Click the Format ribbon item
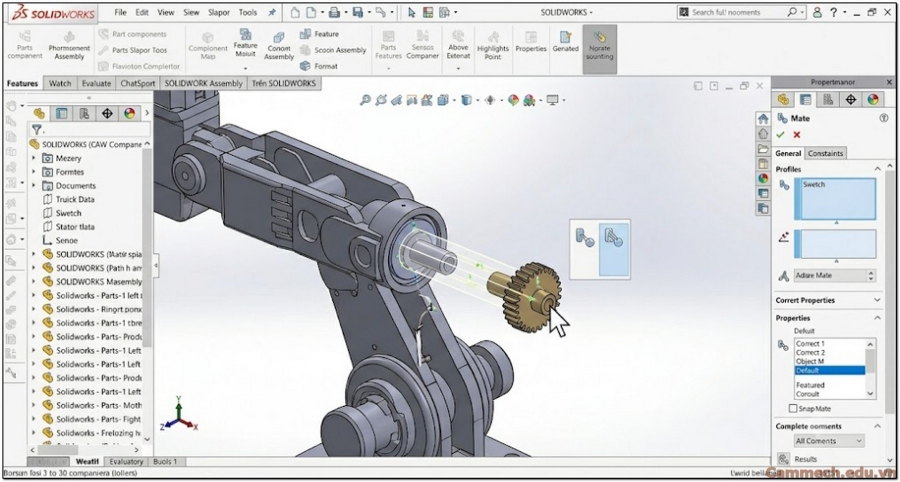Screen dimensions: 900x482 pos(319,66)
